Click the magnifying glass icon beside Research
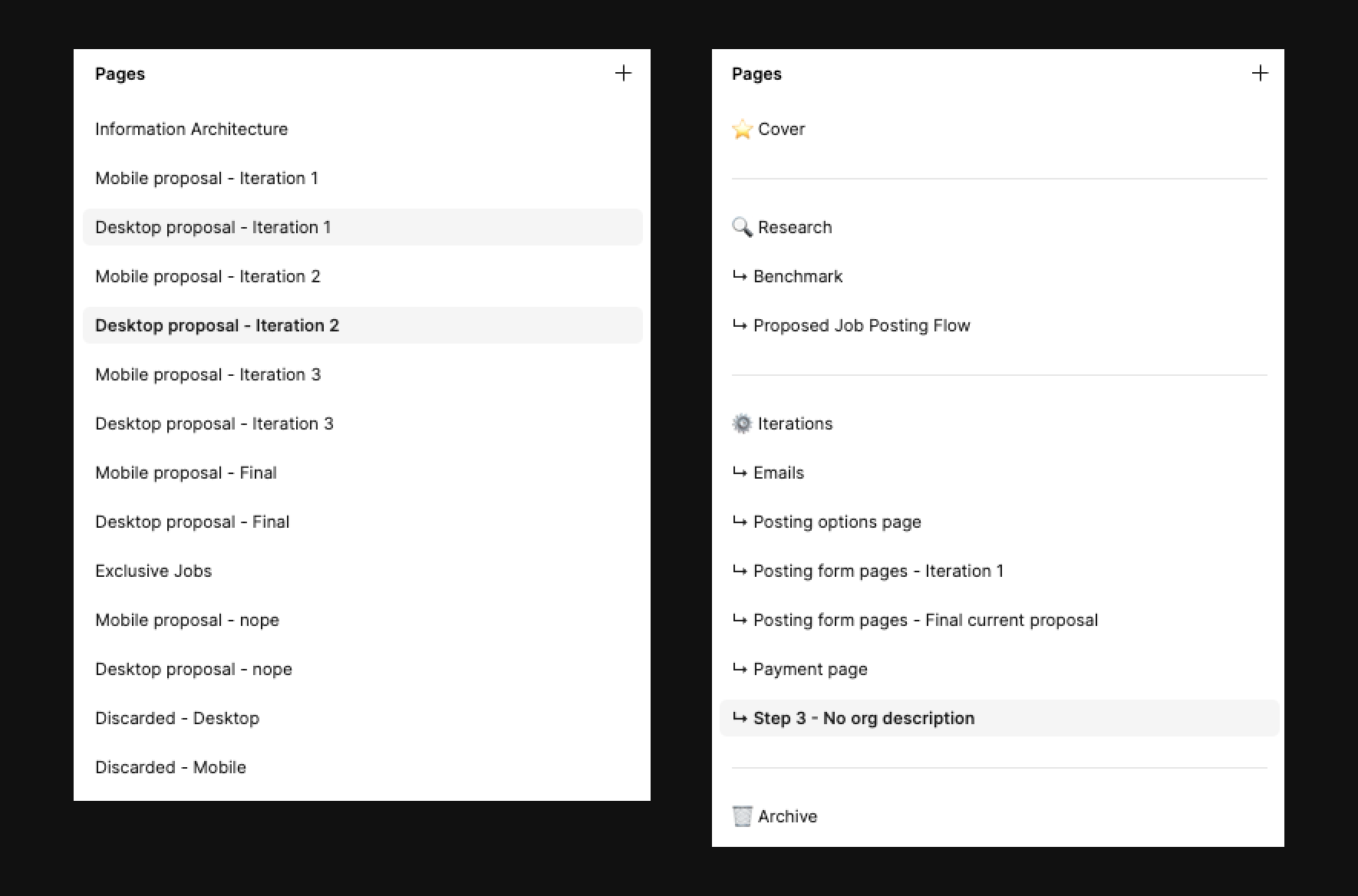The height and width of the screenshot is (896, 1358). click(x=741, y=227)
